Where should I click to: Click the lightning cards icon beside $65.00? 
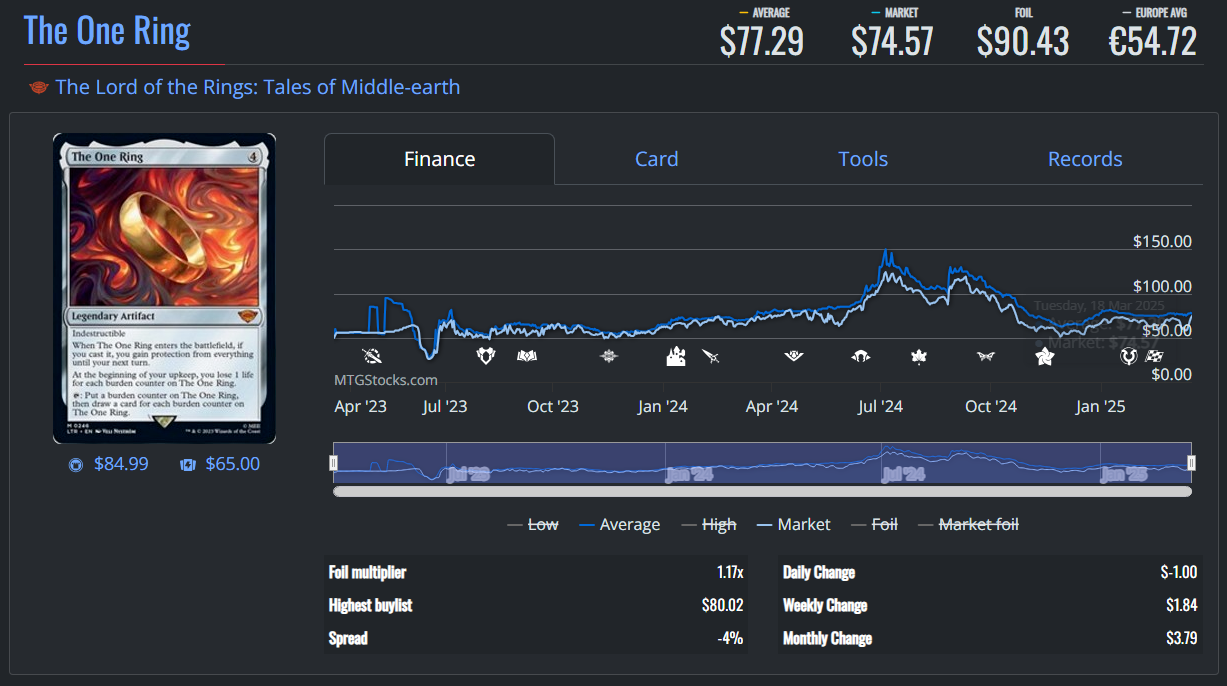(x=187, y=465)
